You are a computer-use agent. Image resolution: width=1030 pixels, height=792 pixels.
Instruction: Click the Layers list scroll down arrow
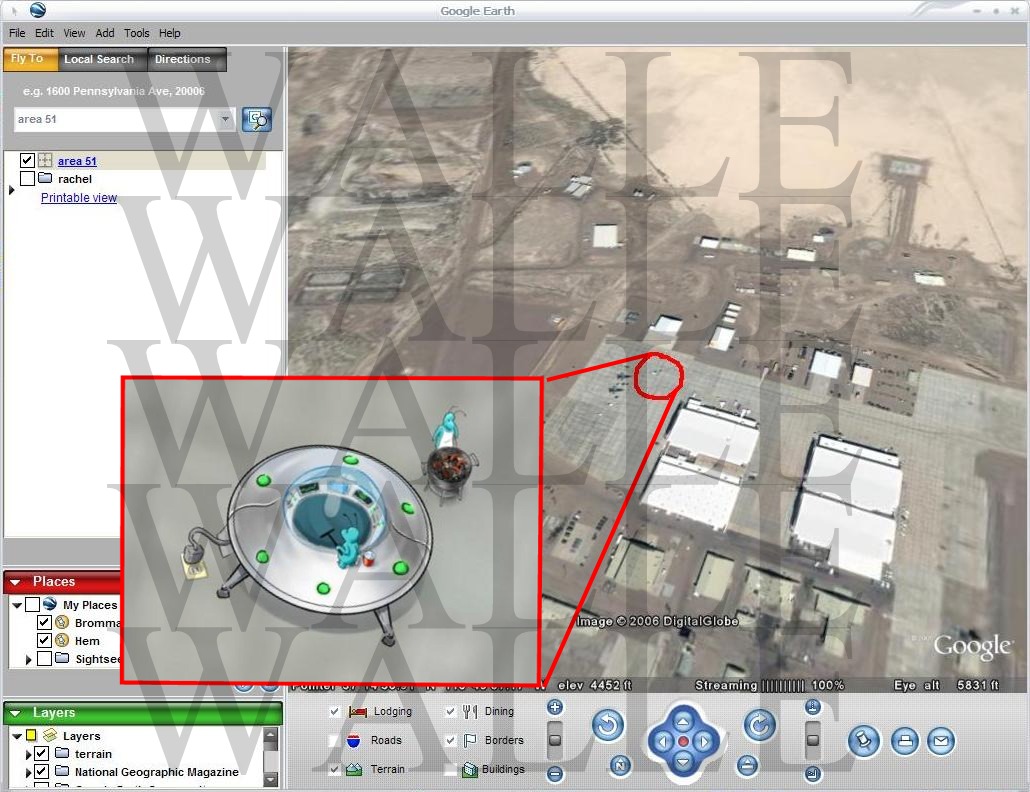tap(270, 780)
